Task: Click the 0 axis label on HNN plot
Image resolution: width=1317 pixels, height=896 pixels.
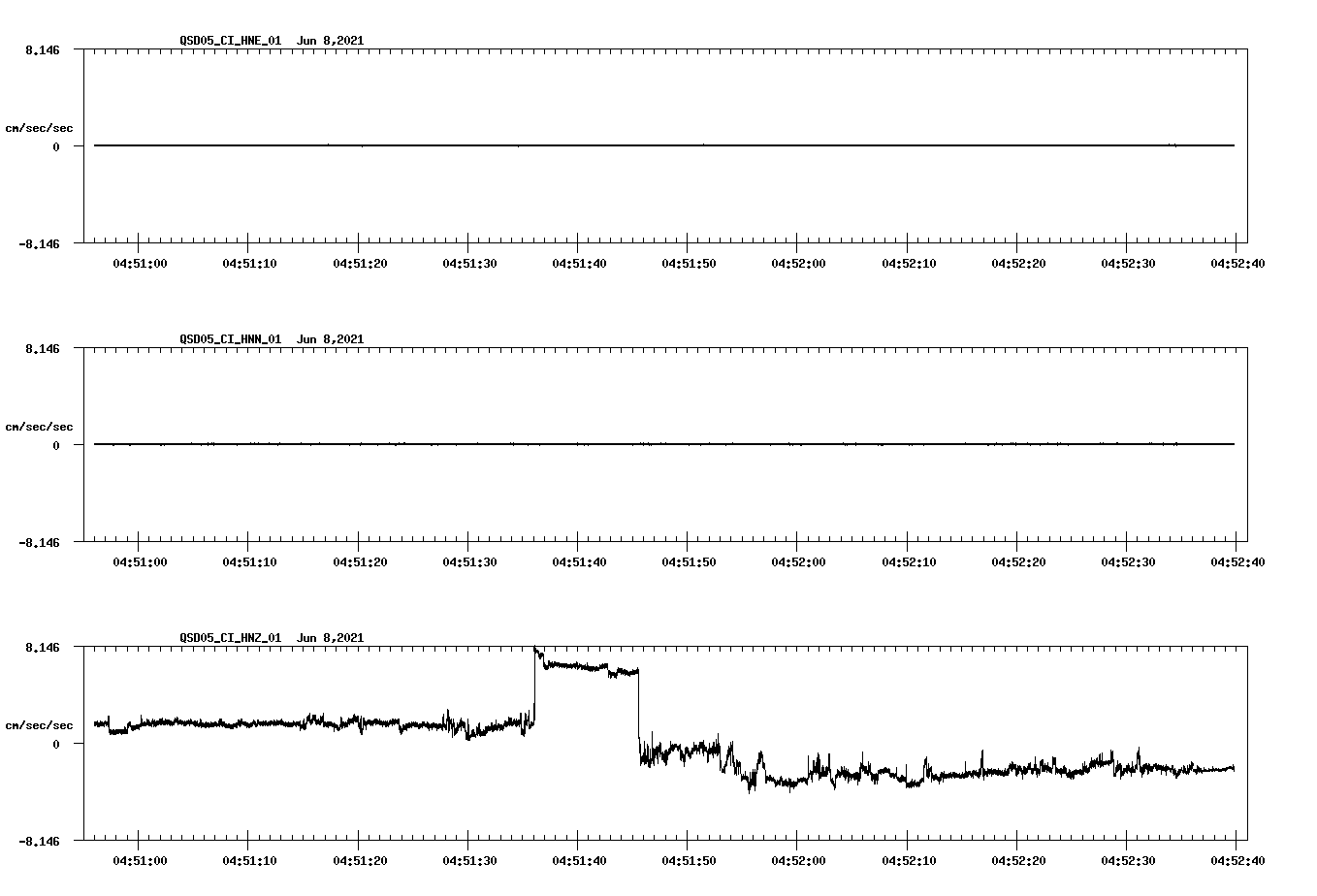Action: pyautogui.click(x=56, y=446)
